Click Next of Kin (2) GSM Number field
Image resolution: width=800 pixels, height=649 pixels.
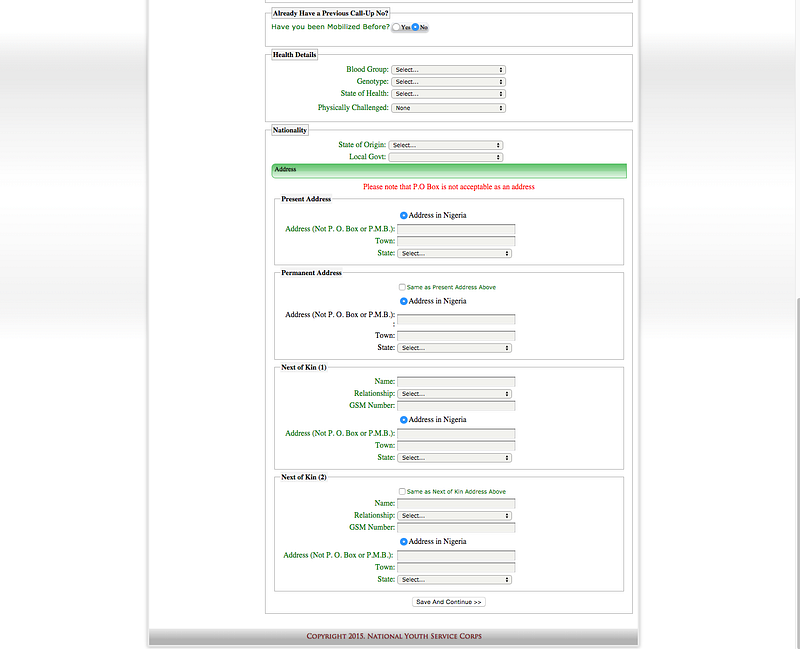pos(456,528)
